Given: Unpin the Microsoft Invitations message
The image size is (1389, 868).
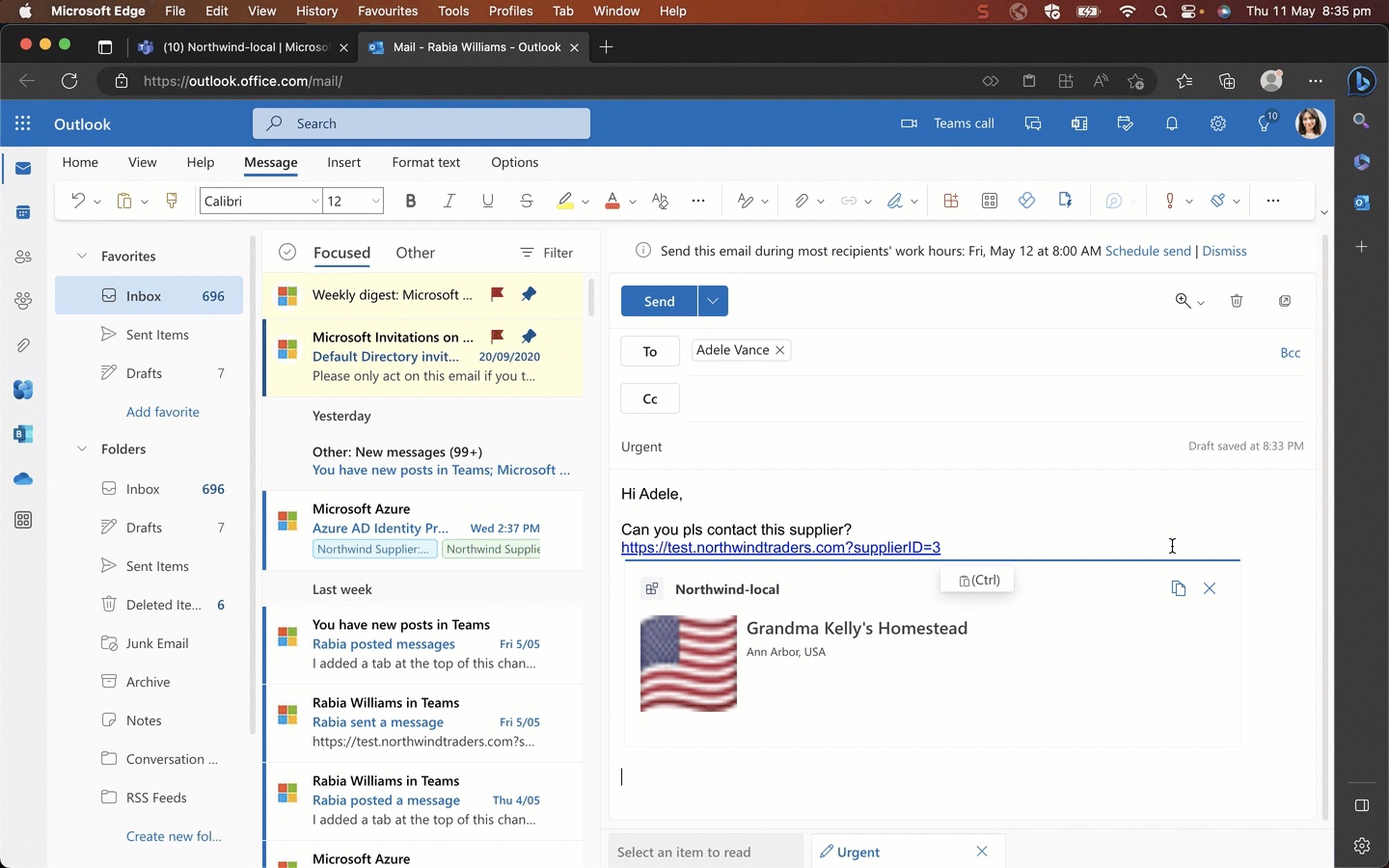Looking at the screenshot, I should tap(529, 337).
